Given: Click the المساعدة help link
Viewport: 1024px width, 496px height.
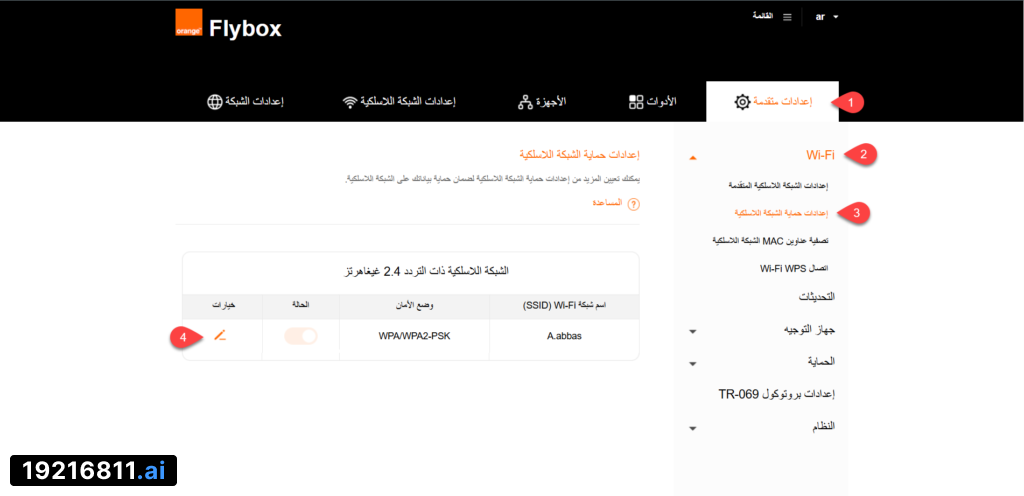Looking at the screenshot, I should tap(607, 204).
